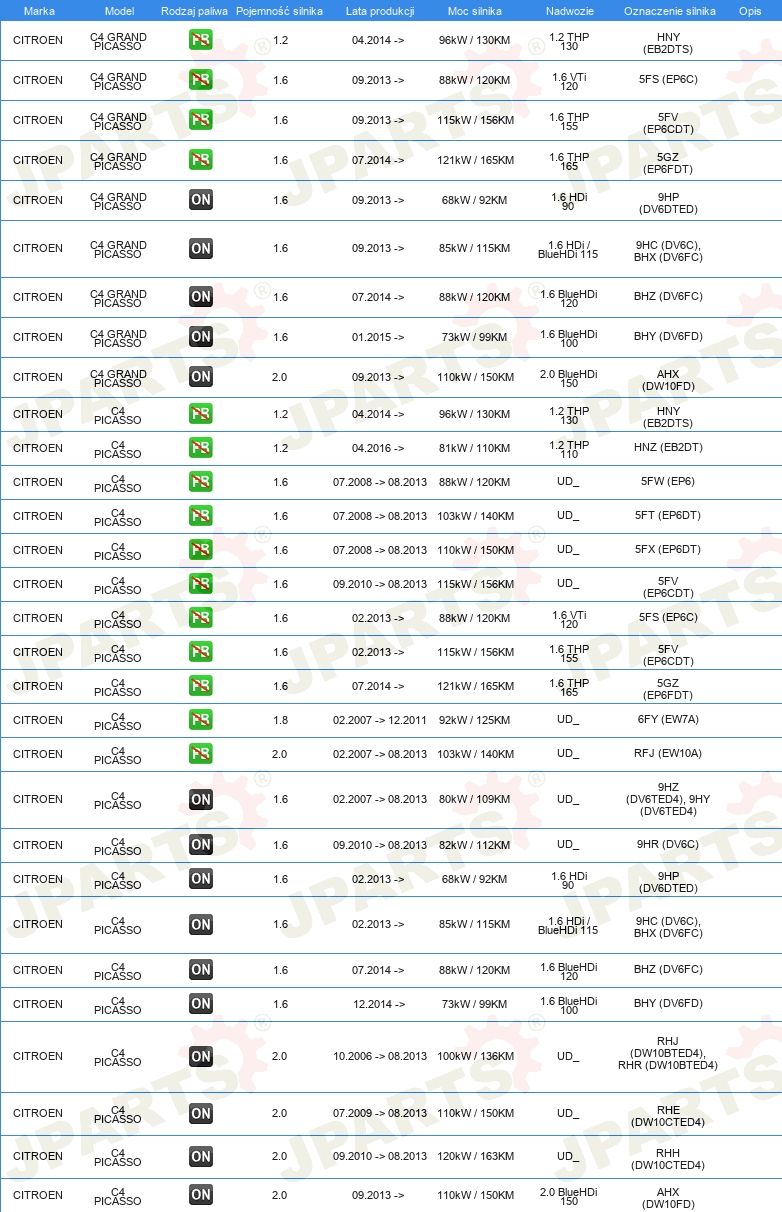Click the diesel ON icon in the C4 Grand Picasso AHX row
Screen dimensions: 782x1212
(201, 377)
